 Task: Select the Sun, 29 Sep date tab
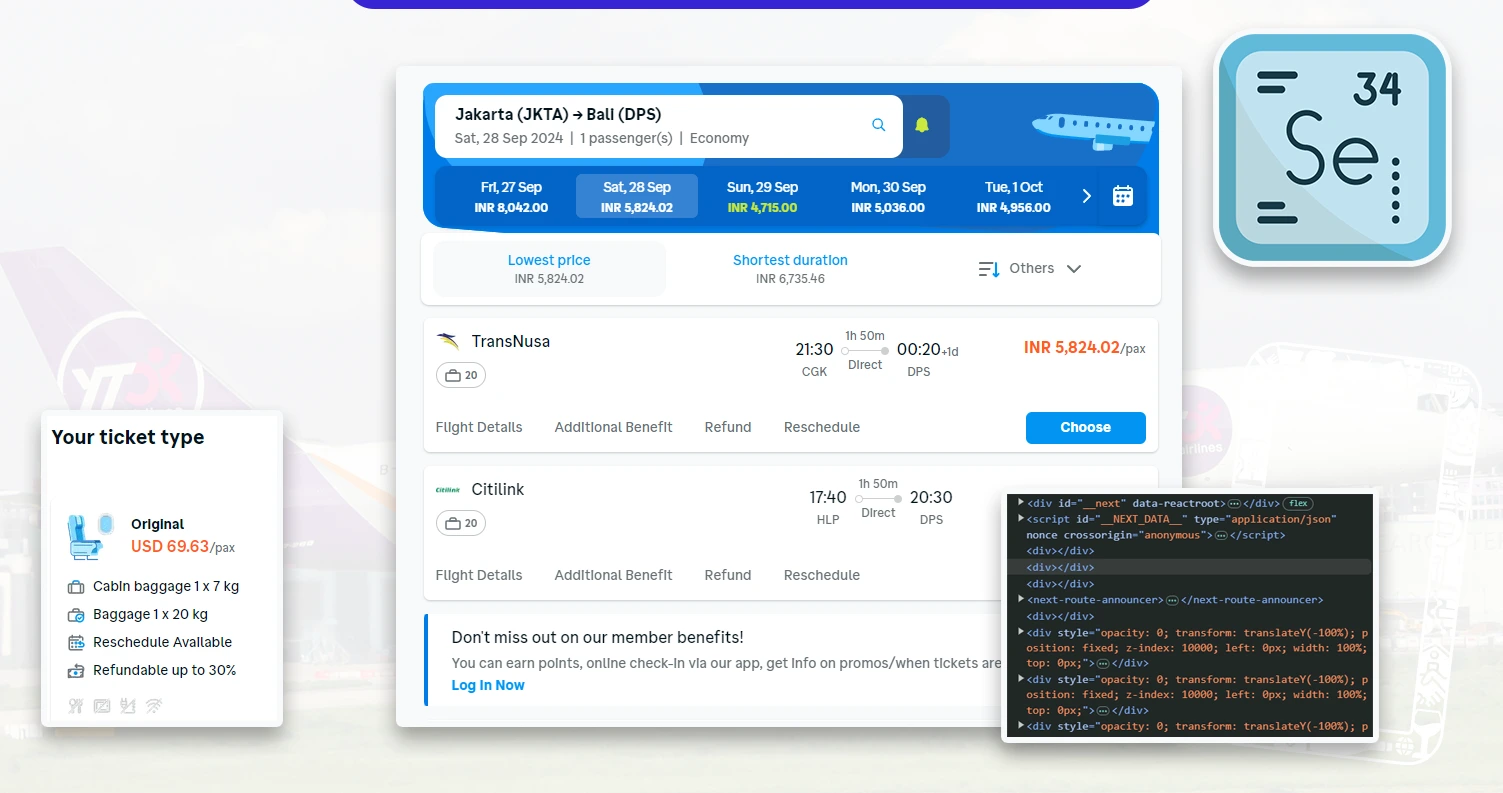(x=762, y=196)
